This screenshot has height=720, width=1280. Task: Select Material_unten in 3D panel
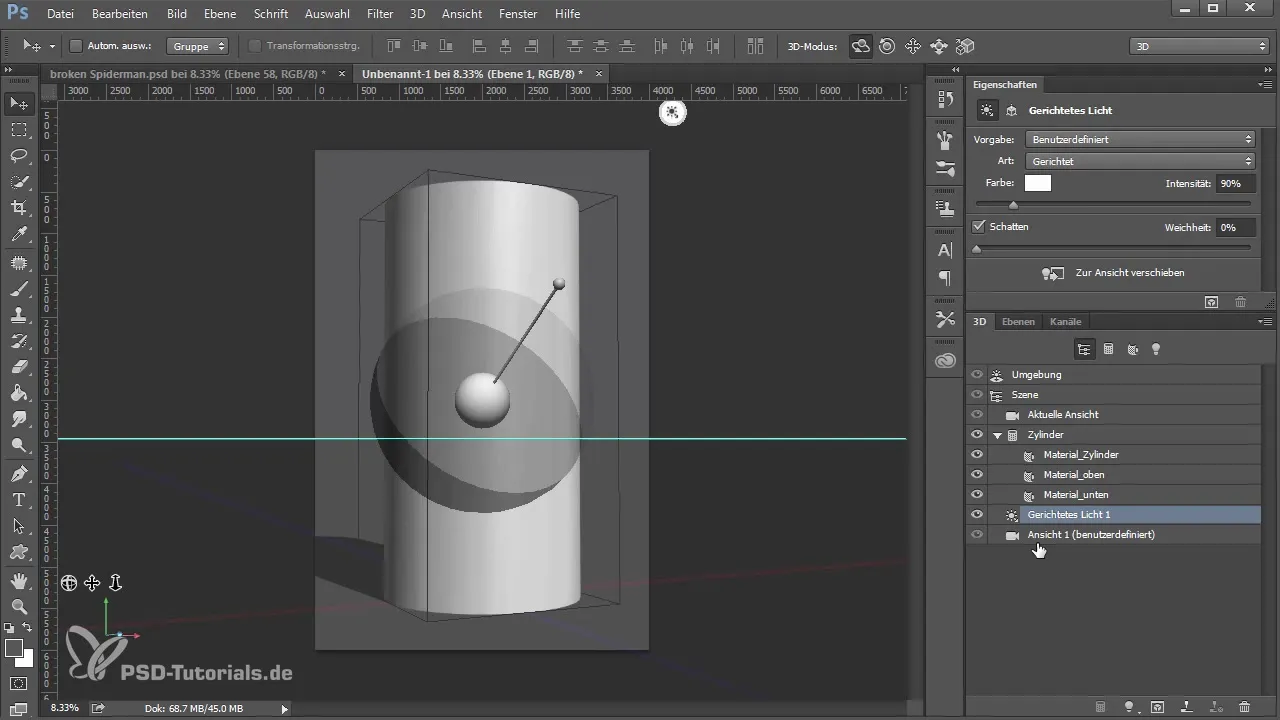click(x=1076, y=495)
